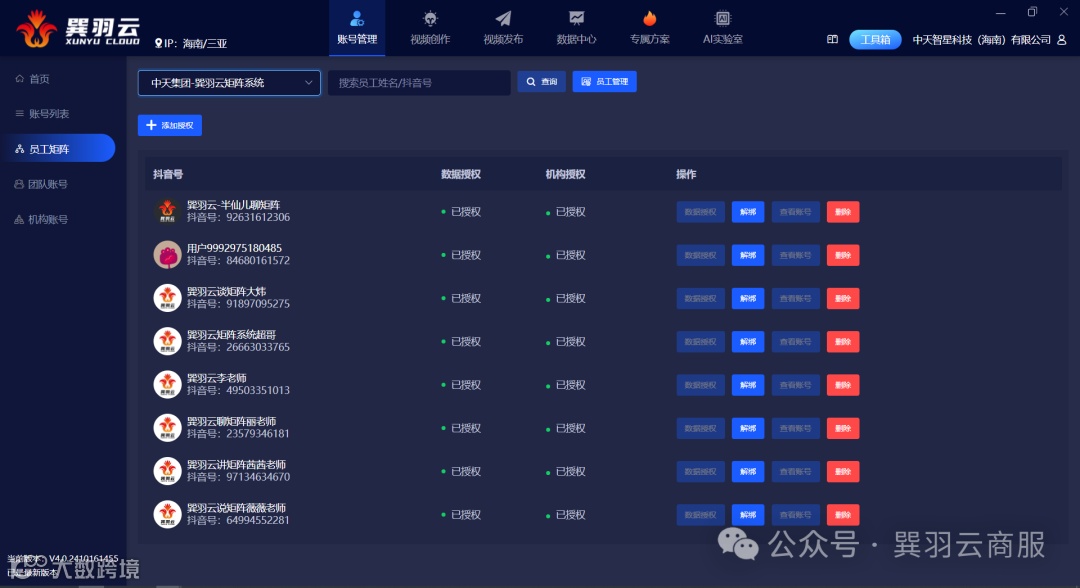This screenshot has width=1080, height=588.
Task: Click 删除 for 巽羽云聊矩阵丽老师
Action: click(x=842, y=428)
